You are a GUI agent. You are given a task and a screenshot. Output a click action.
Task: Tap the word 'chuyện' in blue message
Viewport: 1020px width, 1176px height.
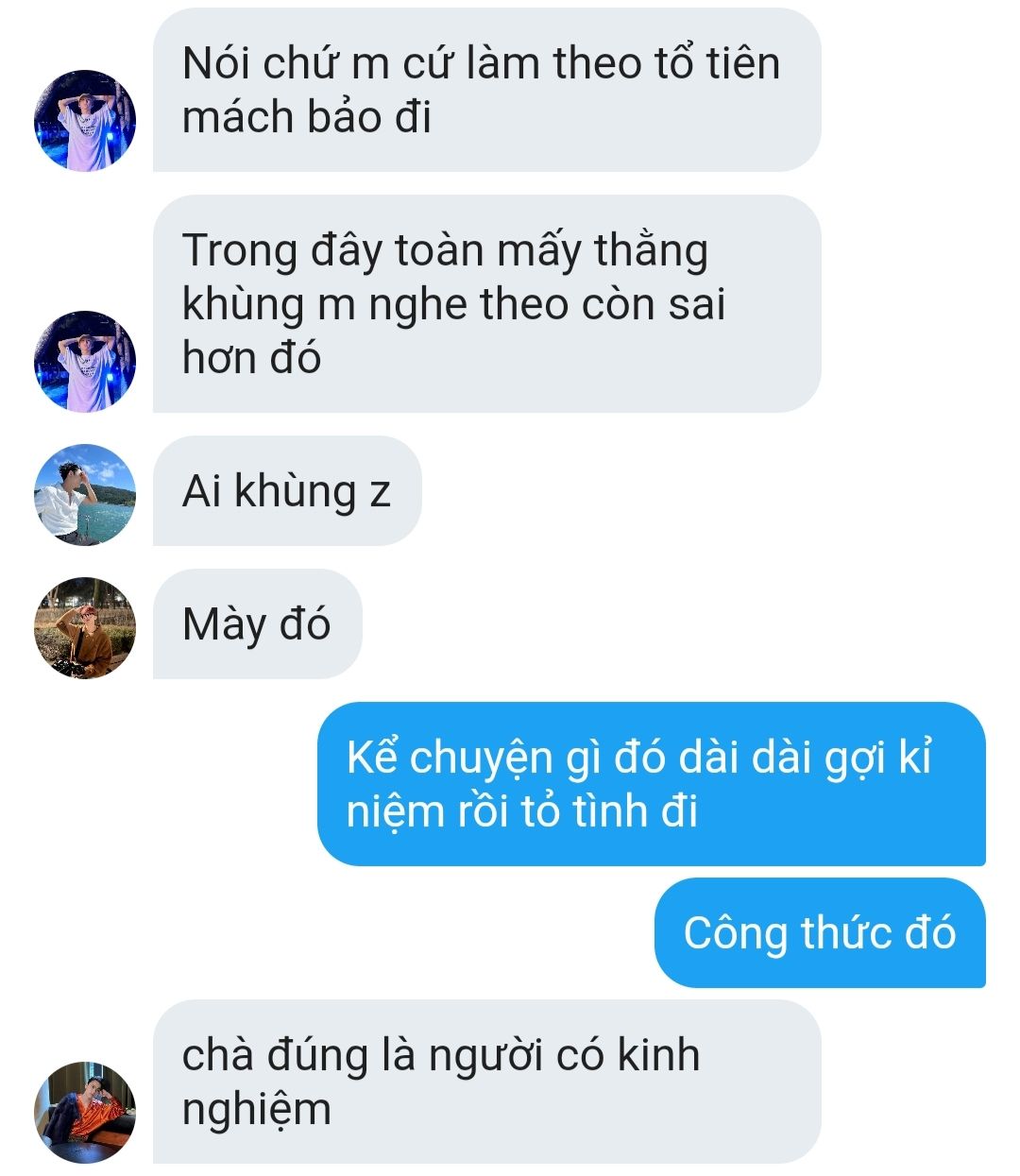482,758
